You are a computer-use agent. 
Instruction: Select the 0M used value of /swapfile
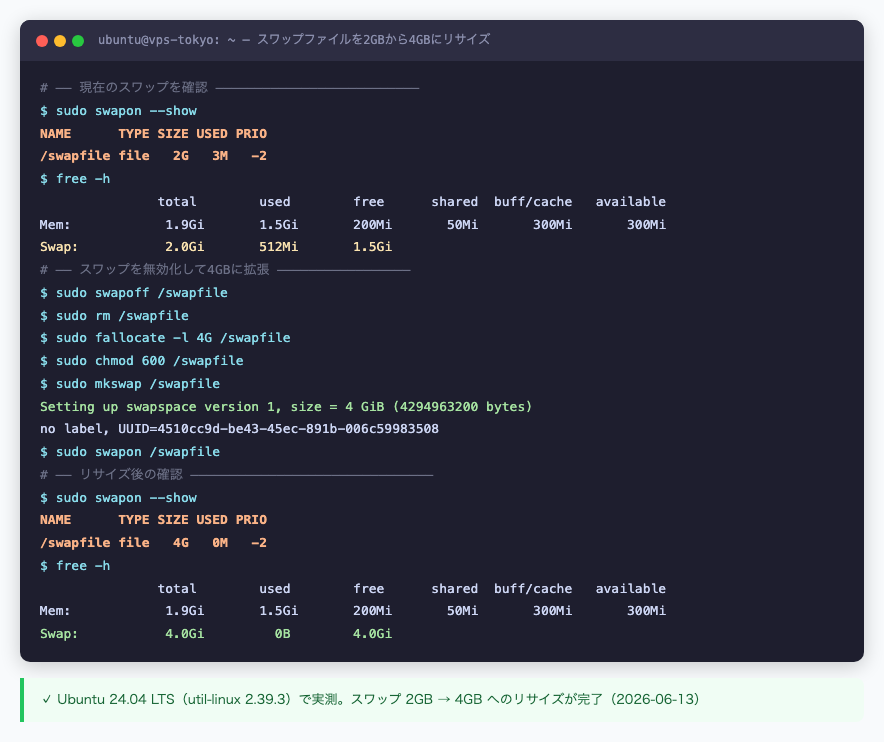pos(220,543)
